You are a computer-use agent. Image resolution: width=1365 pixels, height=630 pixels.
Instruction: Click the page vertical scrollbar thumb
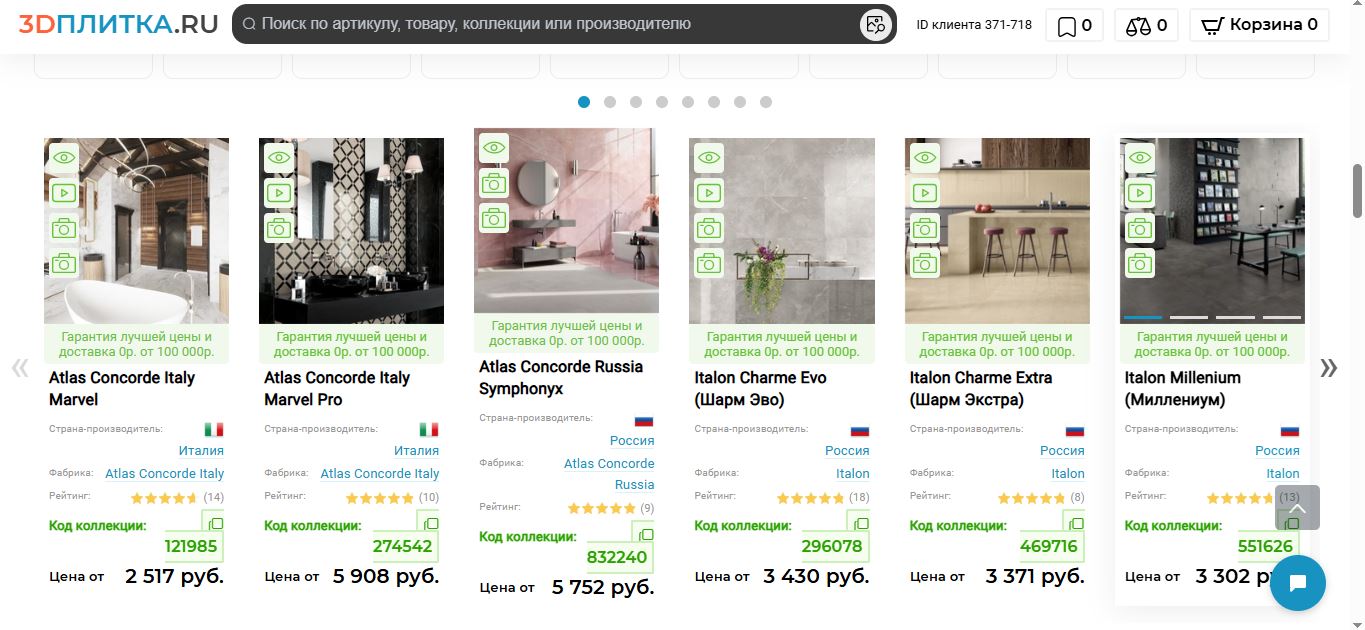tap(1357, 190)
